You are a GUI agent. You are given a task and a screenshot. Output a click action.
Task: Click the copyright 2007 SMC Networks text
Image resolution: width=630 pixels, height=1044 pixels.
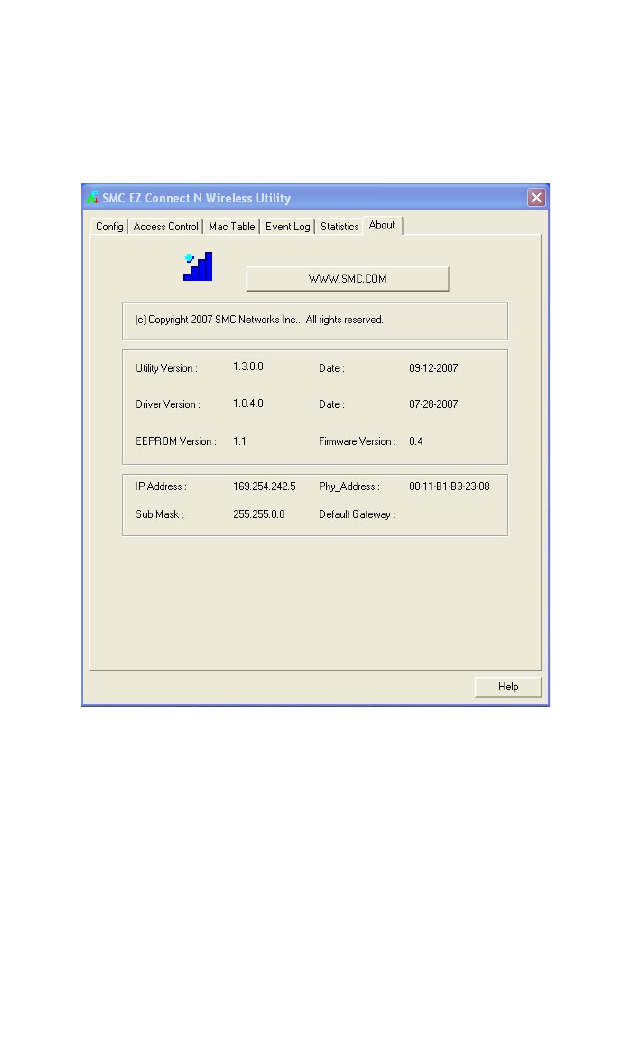(259, 320)
